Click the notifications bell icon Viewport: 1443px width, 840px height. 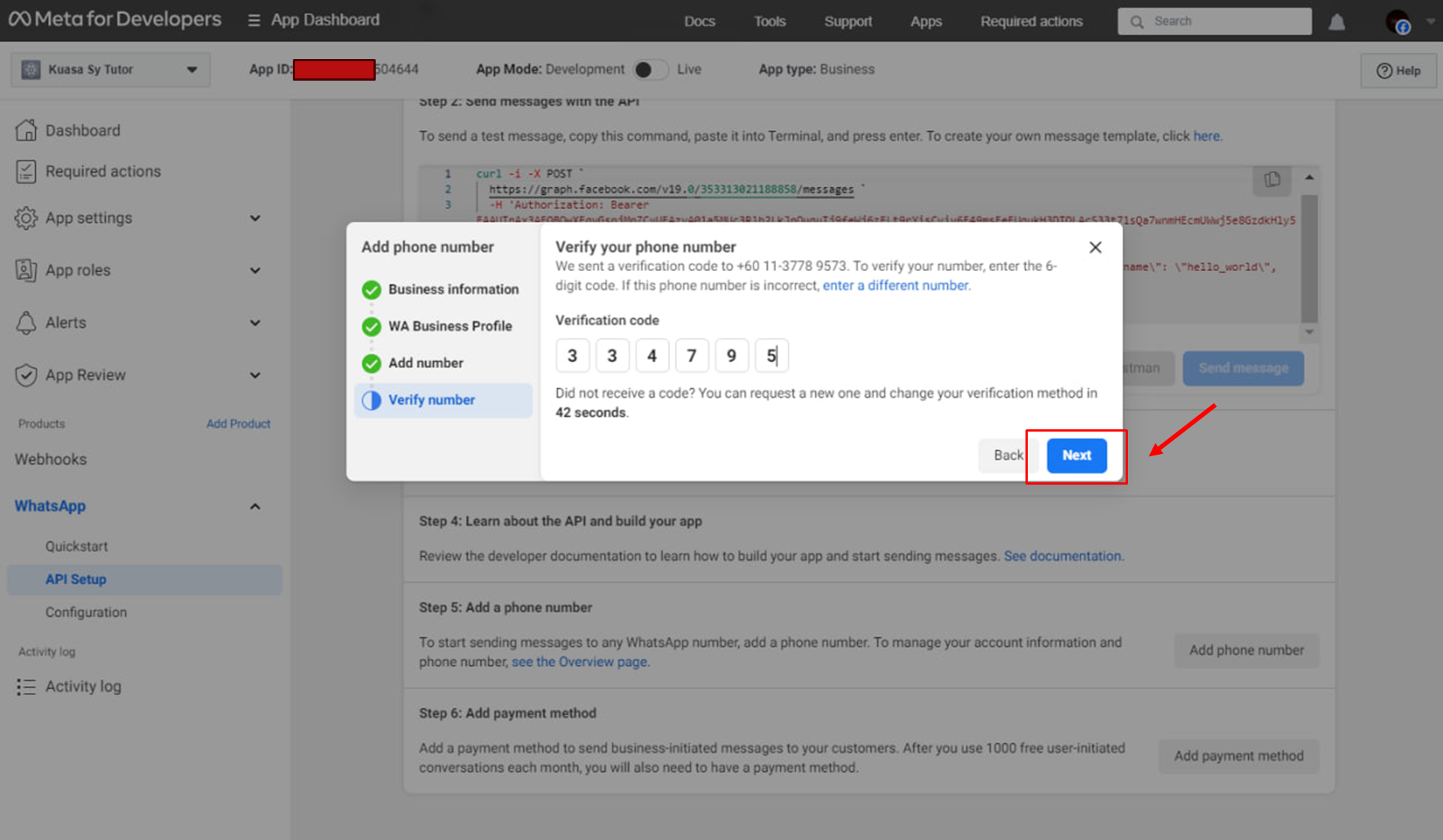click(x=1336, y=22)
